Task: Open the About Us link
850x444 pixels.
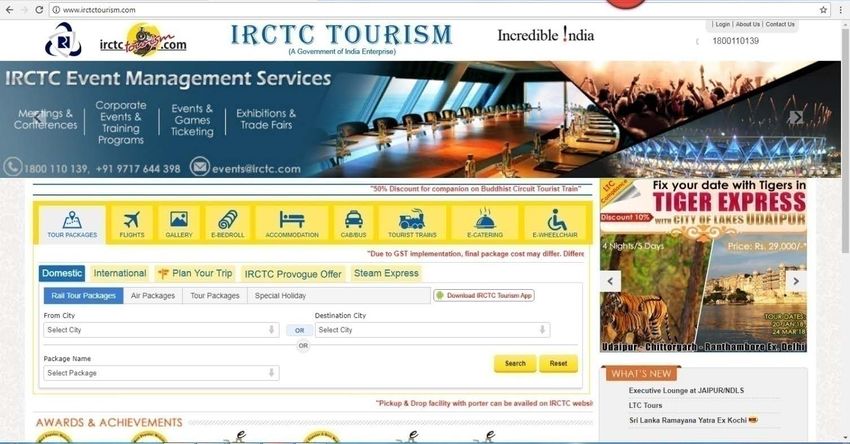Action: tap(748, 24)
